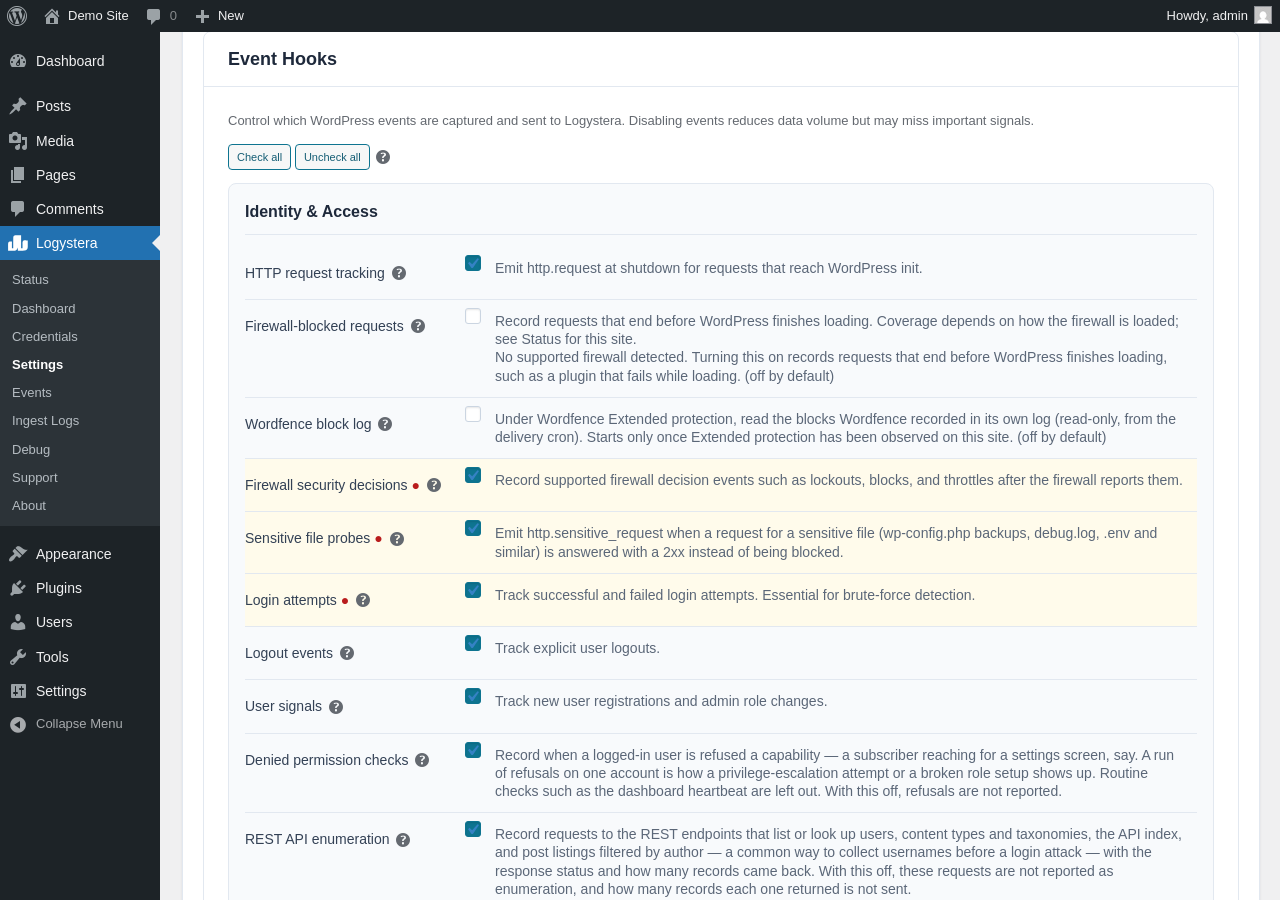Click the Uncheck all button
The image size is (1280, 900).
pyautogui.click(x=332, y=157)
